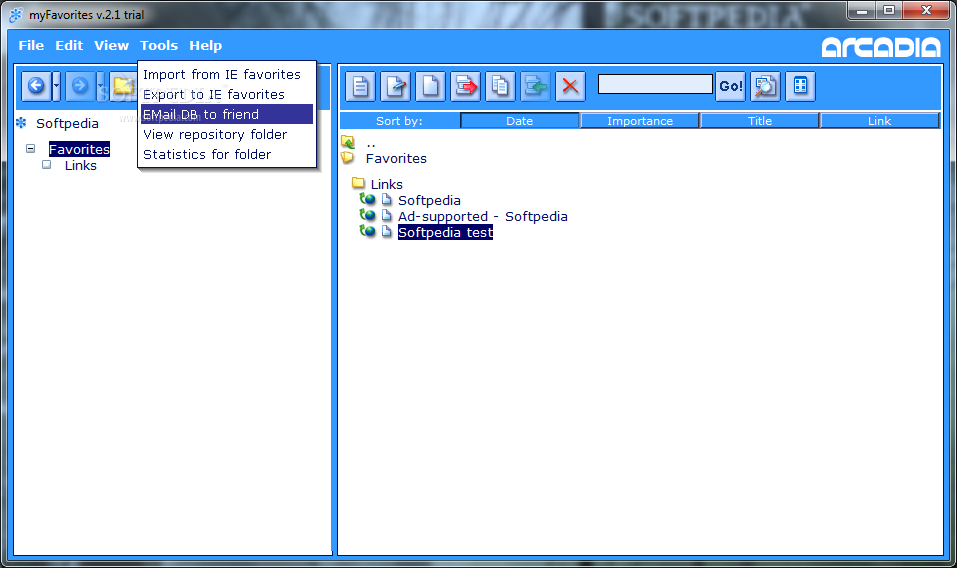Click the globe icon of Softpedia bookmark

click(367, 199)
